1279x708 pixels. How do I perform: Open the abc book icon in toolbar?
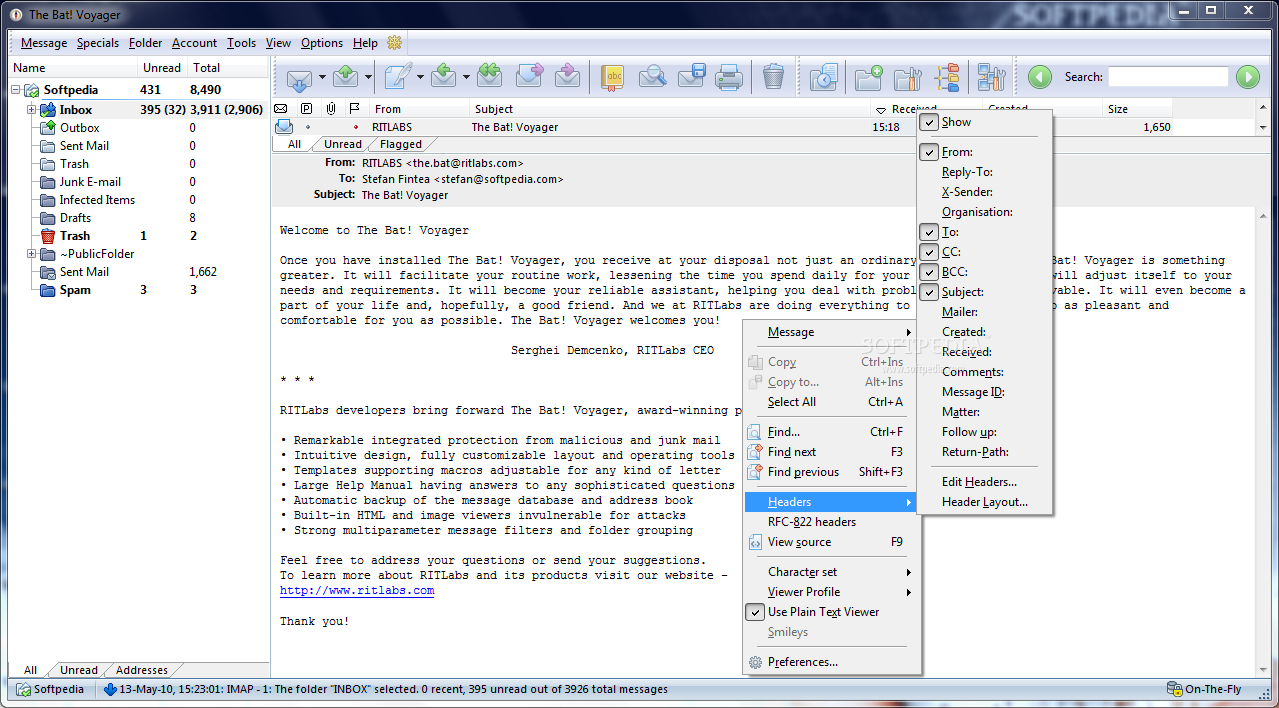click(613, 77)
